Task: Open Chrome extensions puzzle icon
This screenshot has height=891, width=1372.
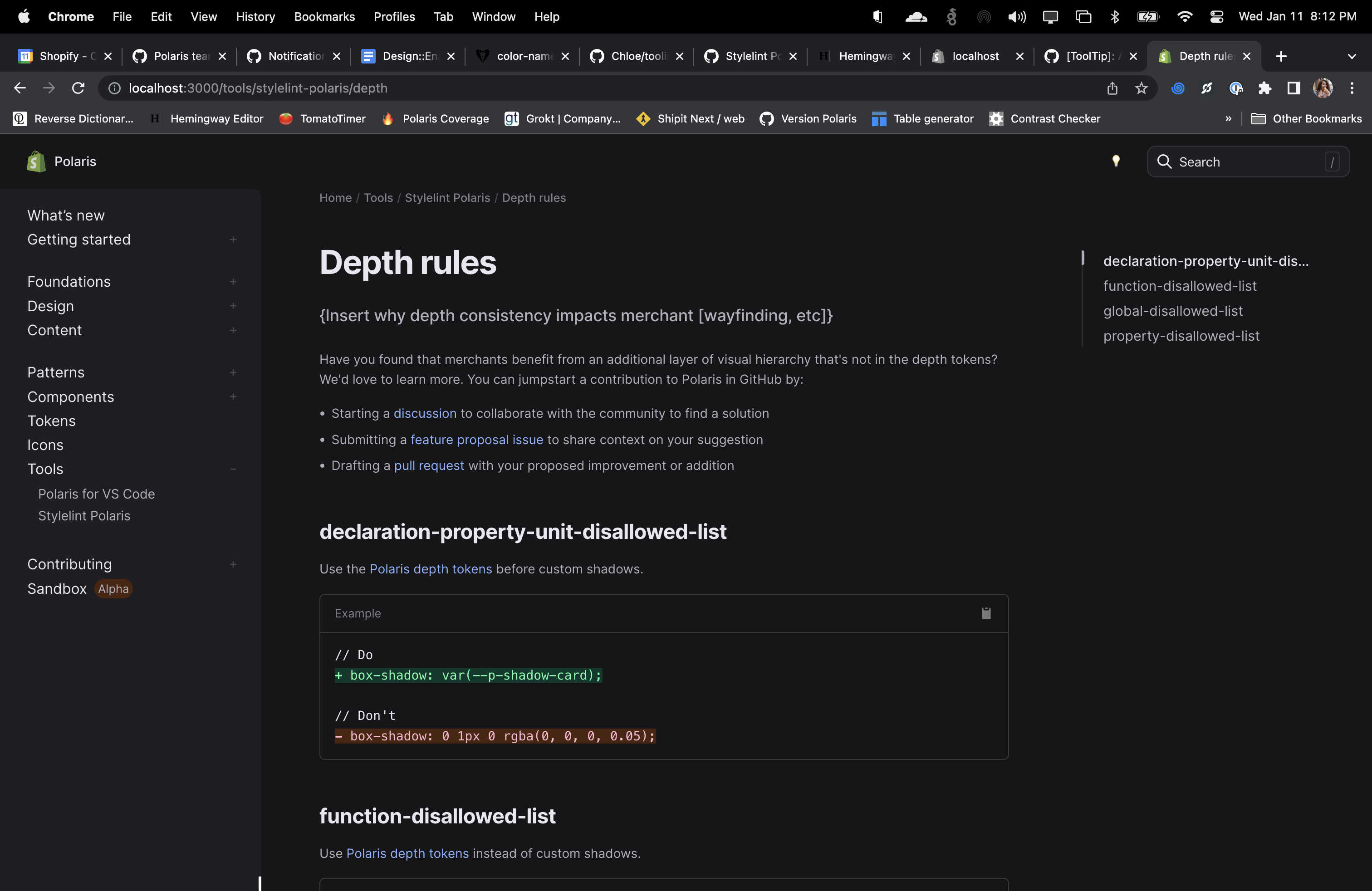Action: click(1265, 88)
